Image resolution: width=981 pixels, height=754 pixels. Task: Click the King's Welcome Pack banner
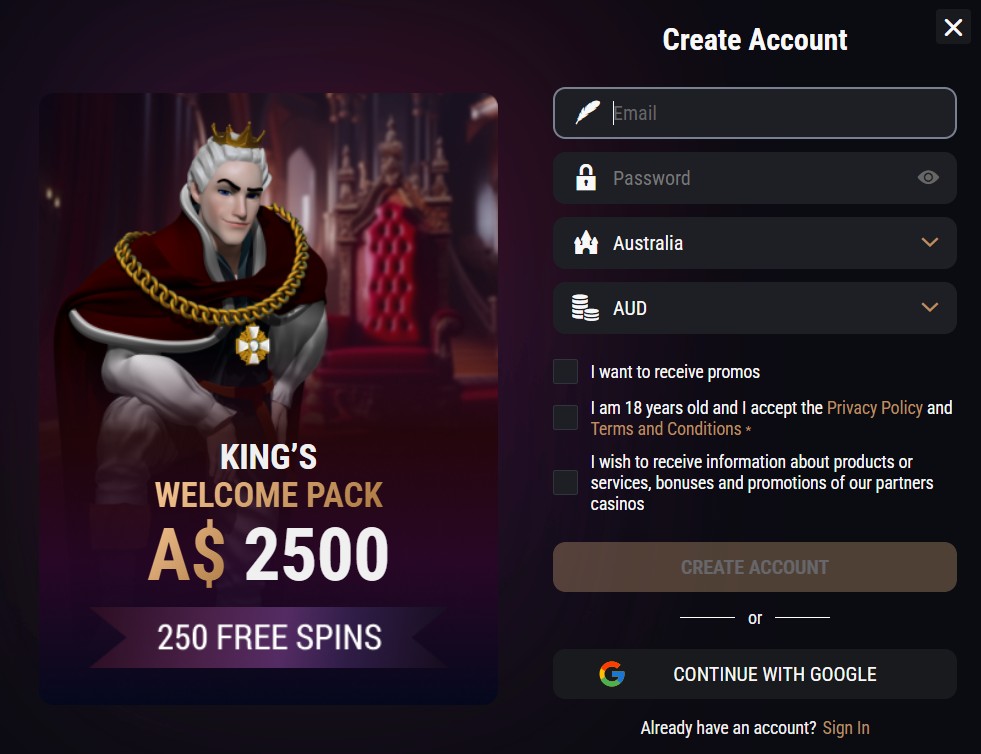[x=268, y=400]
